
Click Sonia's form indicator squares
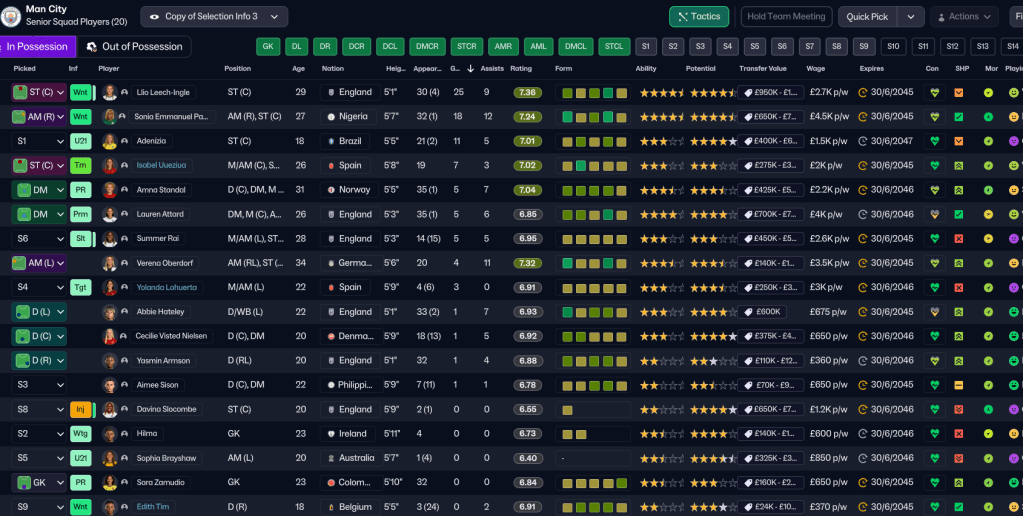[x=594, y=116]
